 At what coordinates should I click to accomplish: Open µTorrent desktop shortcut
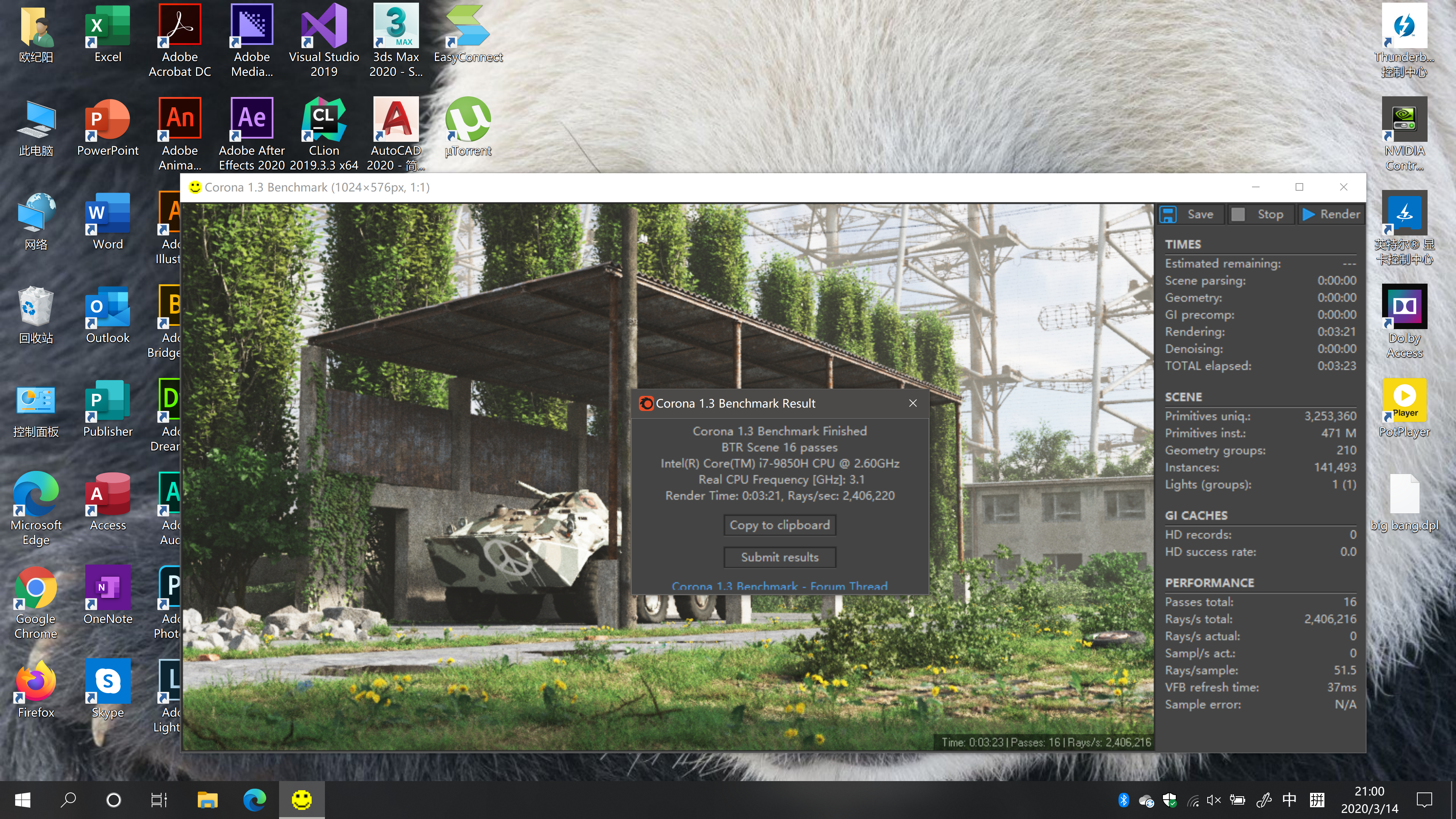coord(468,128)
